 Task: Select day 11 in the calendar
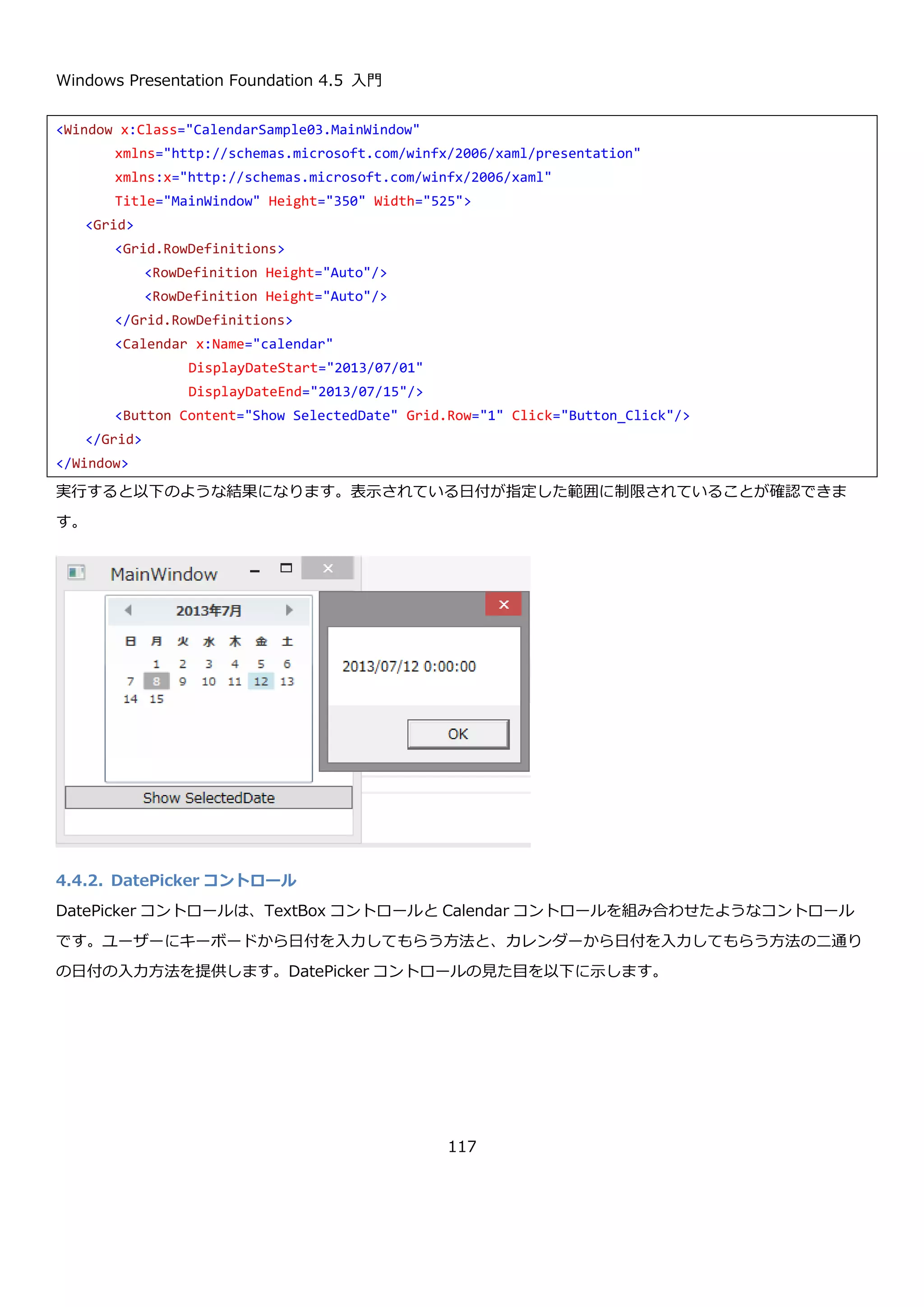point(235,681)
